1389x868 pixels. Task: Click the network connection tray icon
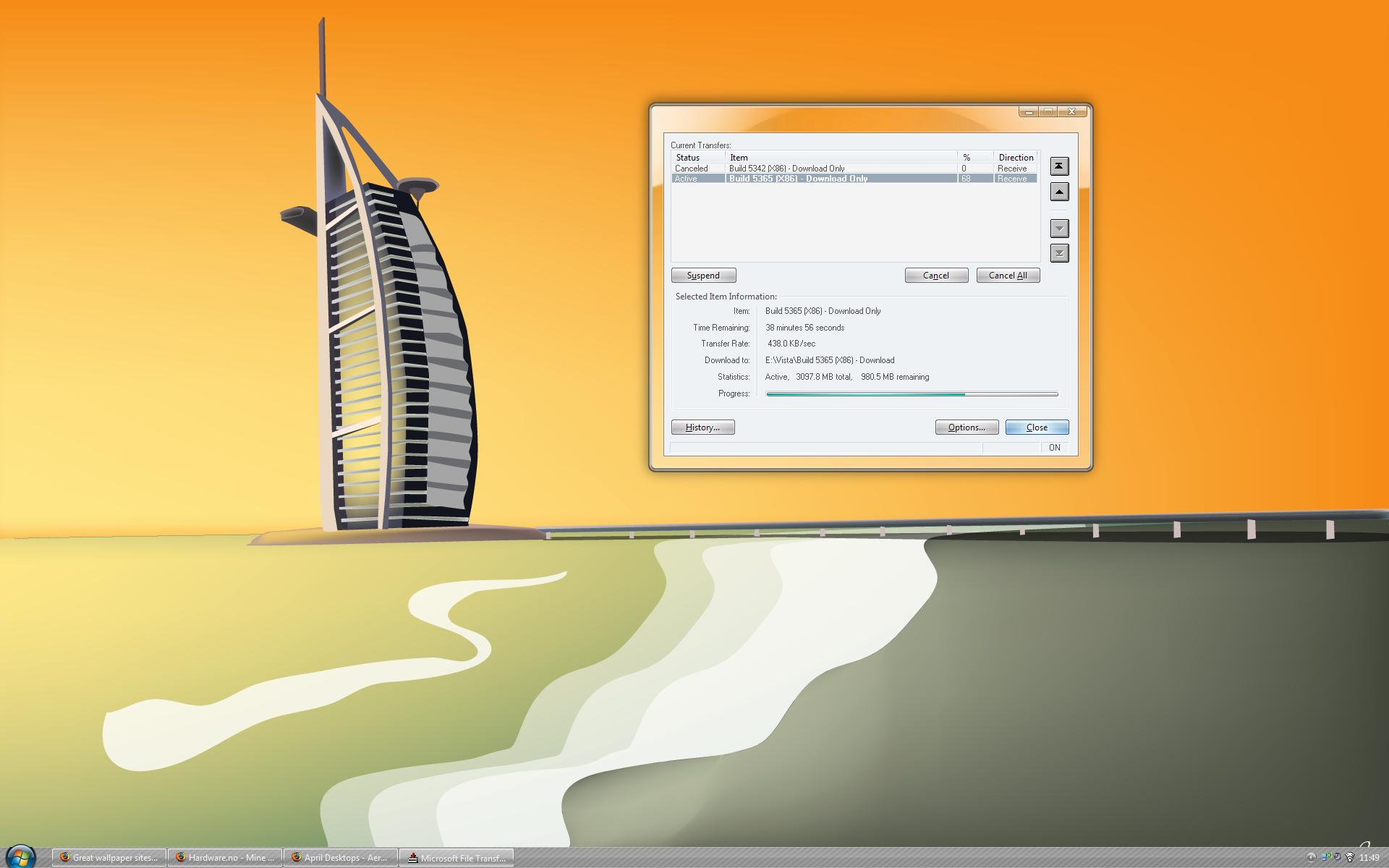(1325, 857)
